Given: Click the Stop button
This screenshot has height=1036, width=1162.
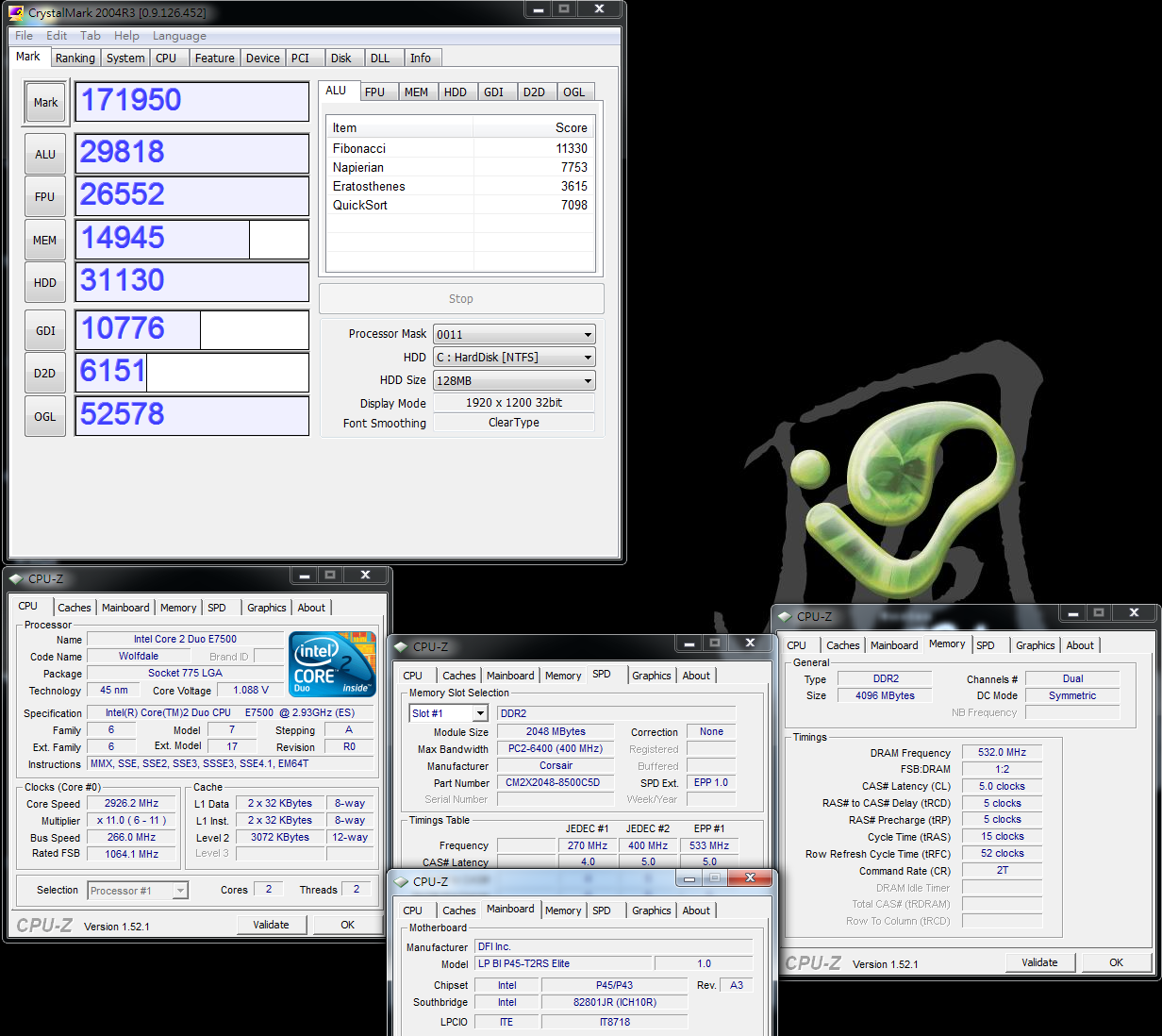Looking at the screenshot, I should click(x=461, y=299).
